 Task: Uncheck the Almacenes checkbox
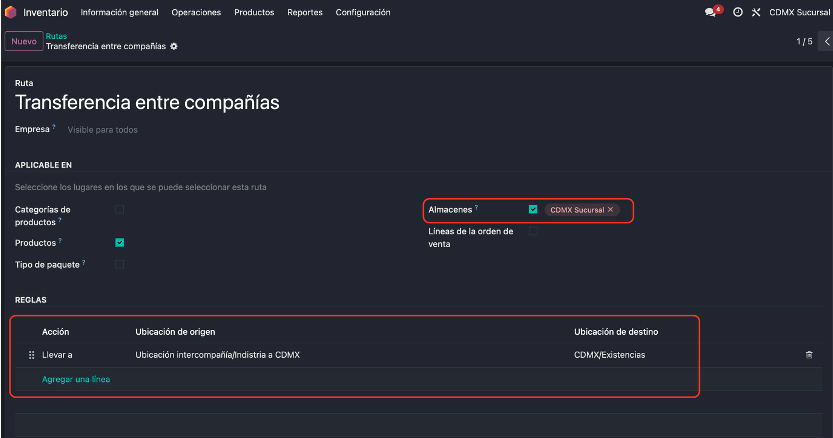pos(533,209)
